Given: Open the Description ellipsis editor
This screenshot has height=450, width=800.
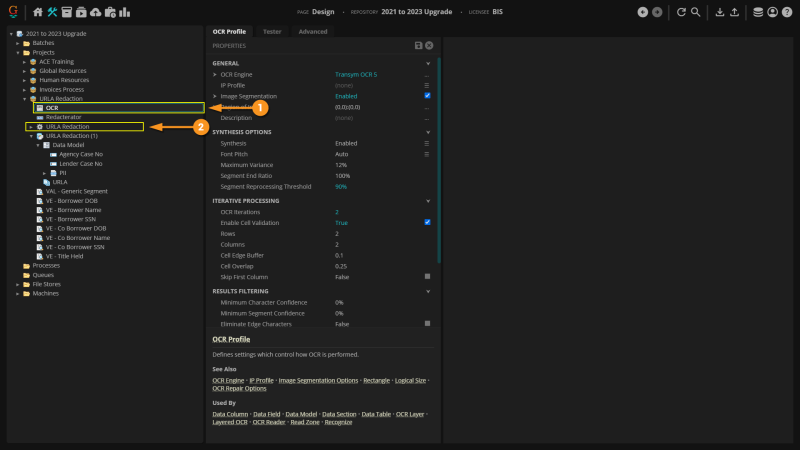Looking at the screenshot, I should (427, 118).
